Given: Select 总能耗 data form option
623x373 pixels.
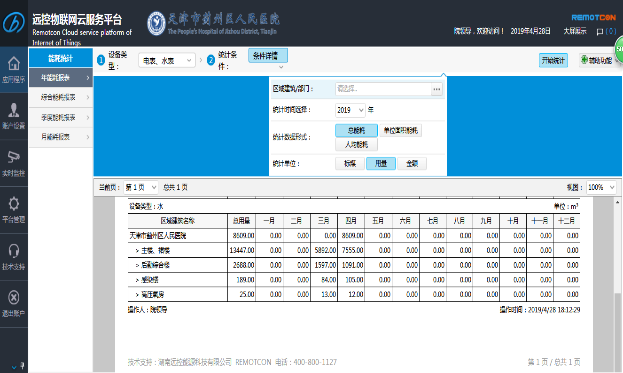Looking at the screenshot, I should tap(356, 130).
